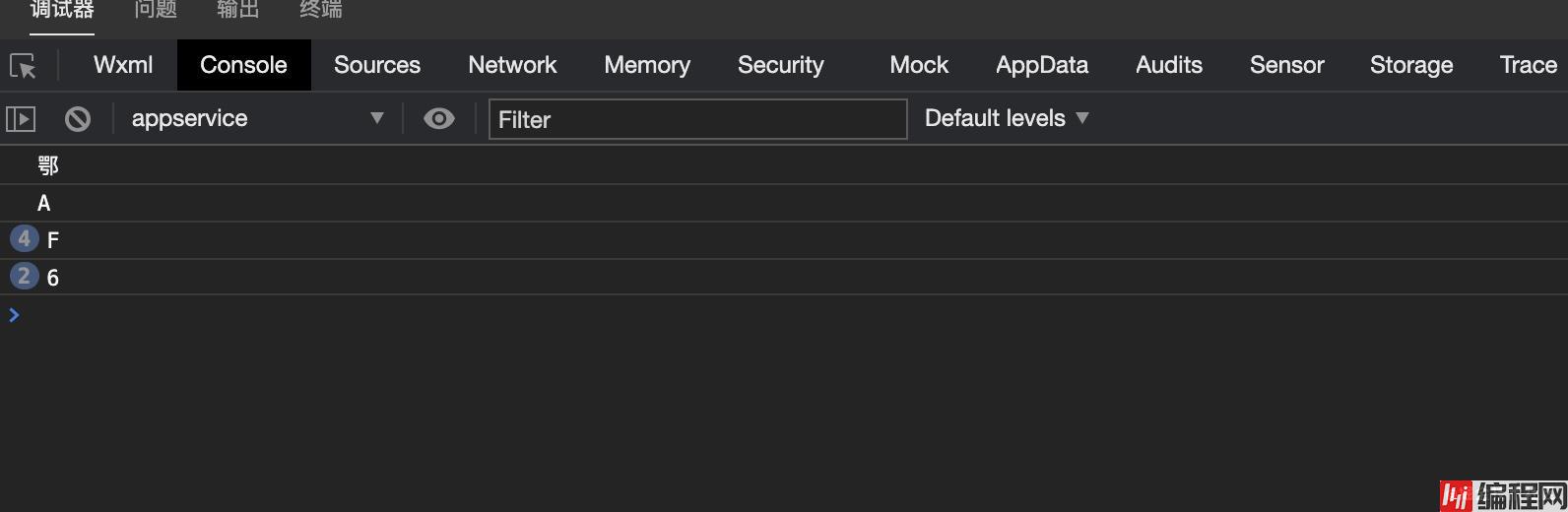Open the AppData tab

click(1042, 65)
